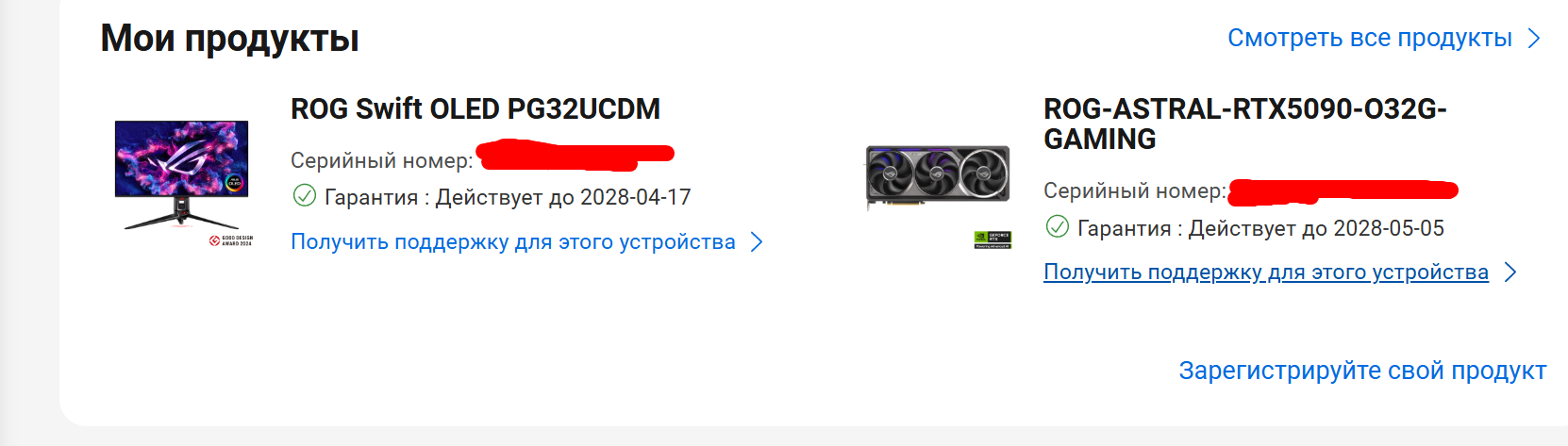Image resolution: width=1568 pixels, height=446 pixels.
Task: Click the warranty date 2028-05-05 text
Action: point(1389,228)
